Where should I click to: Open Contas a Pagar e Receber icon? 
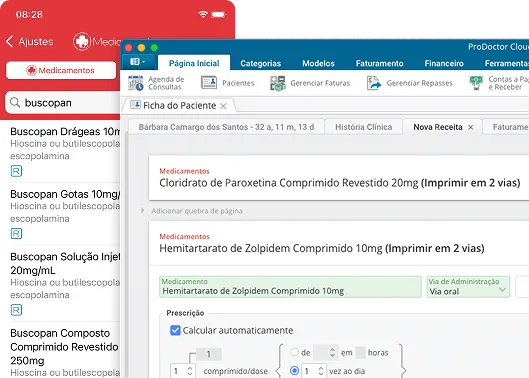point(476,83)
